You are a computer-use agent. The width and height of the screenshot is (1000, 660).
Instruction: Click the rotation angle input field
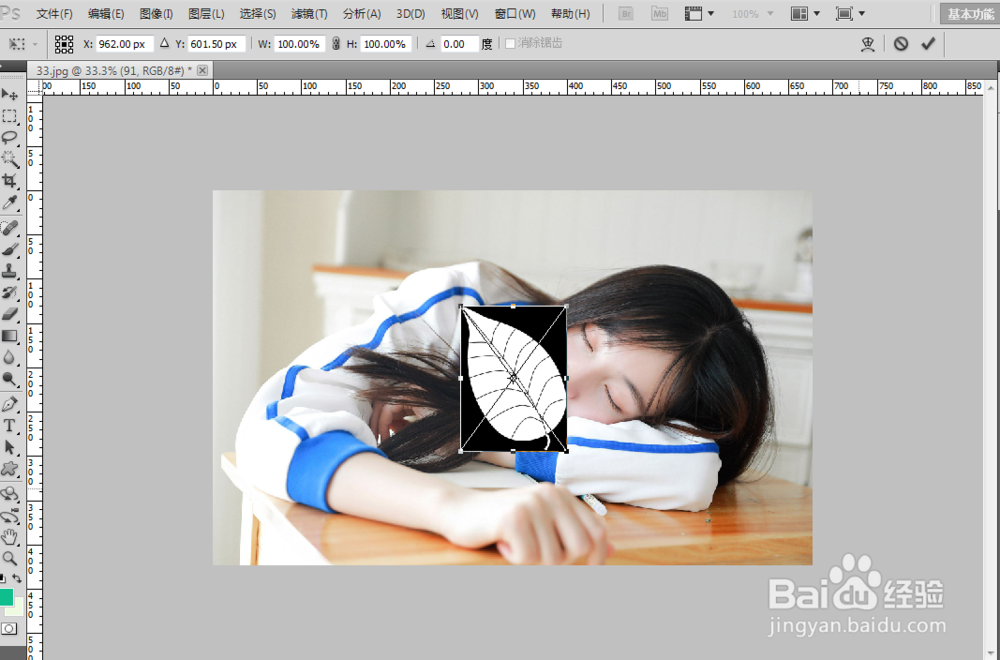(459, 44)
